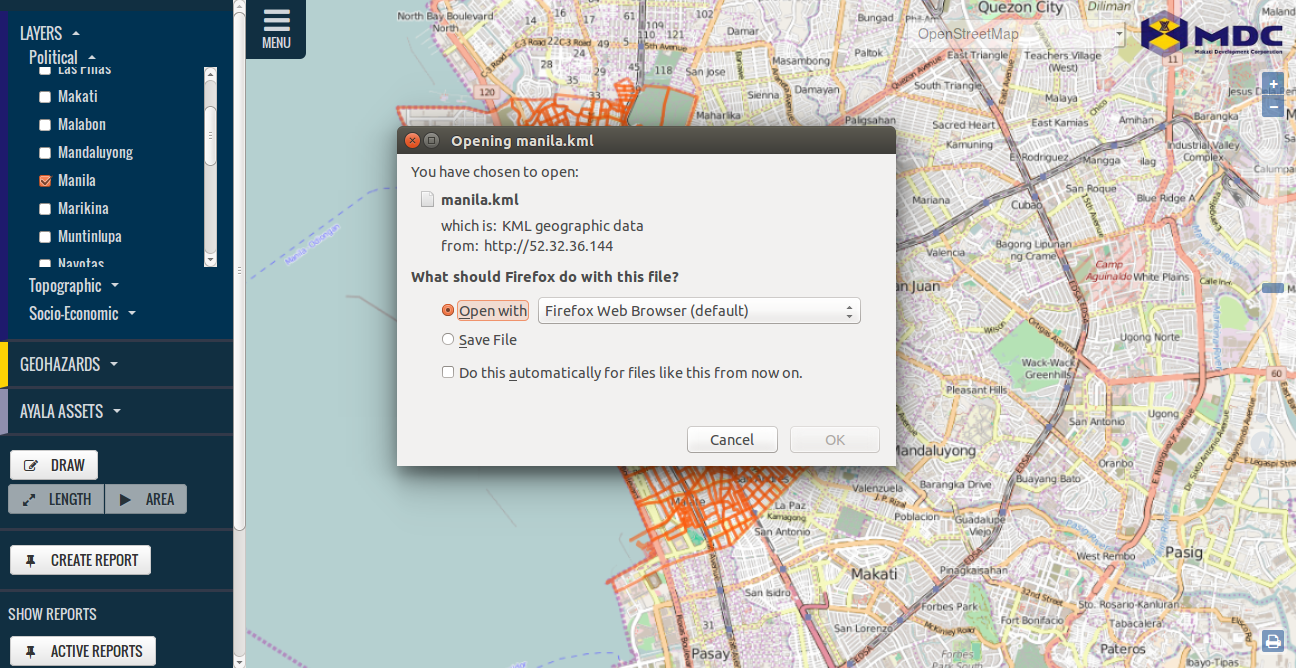The width and height of the screenshot is (1296, 668).
Task: Click the layer list scrollbar up arrow
Action: 210,73
